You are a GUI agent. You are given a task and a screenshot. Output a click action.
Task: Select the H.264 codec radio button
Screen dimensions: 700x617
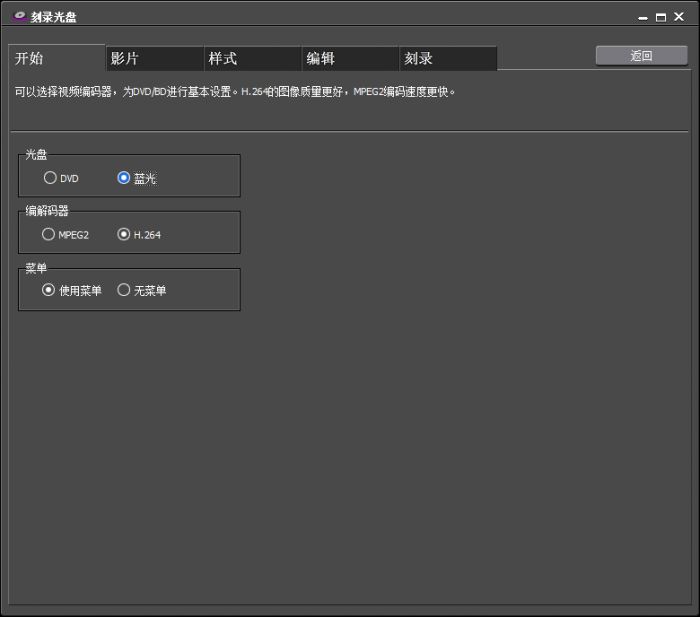pos(124,234)
